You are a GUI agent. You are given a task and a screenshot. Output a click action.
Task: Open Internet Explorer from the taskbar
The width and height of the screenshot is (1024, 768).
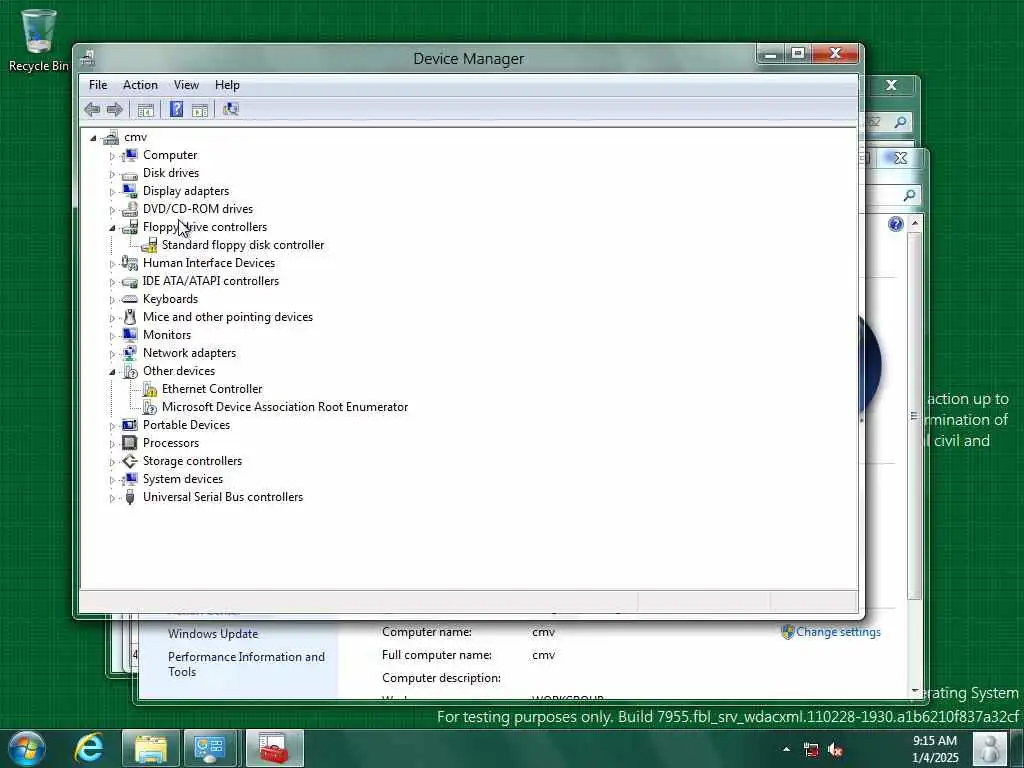pyautogui.click(x=89, y=748)
